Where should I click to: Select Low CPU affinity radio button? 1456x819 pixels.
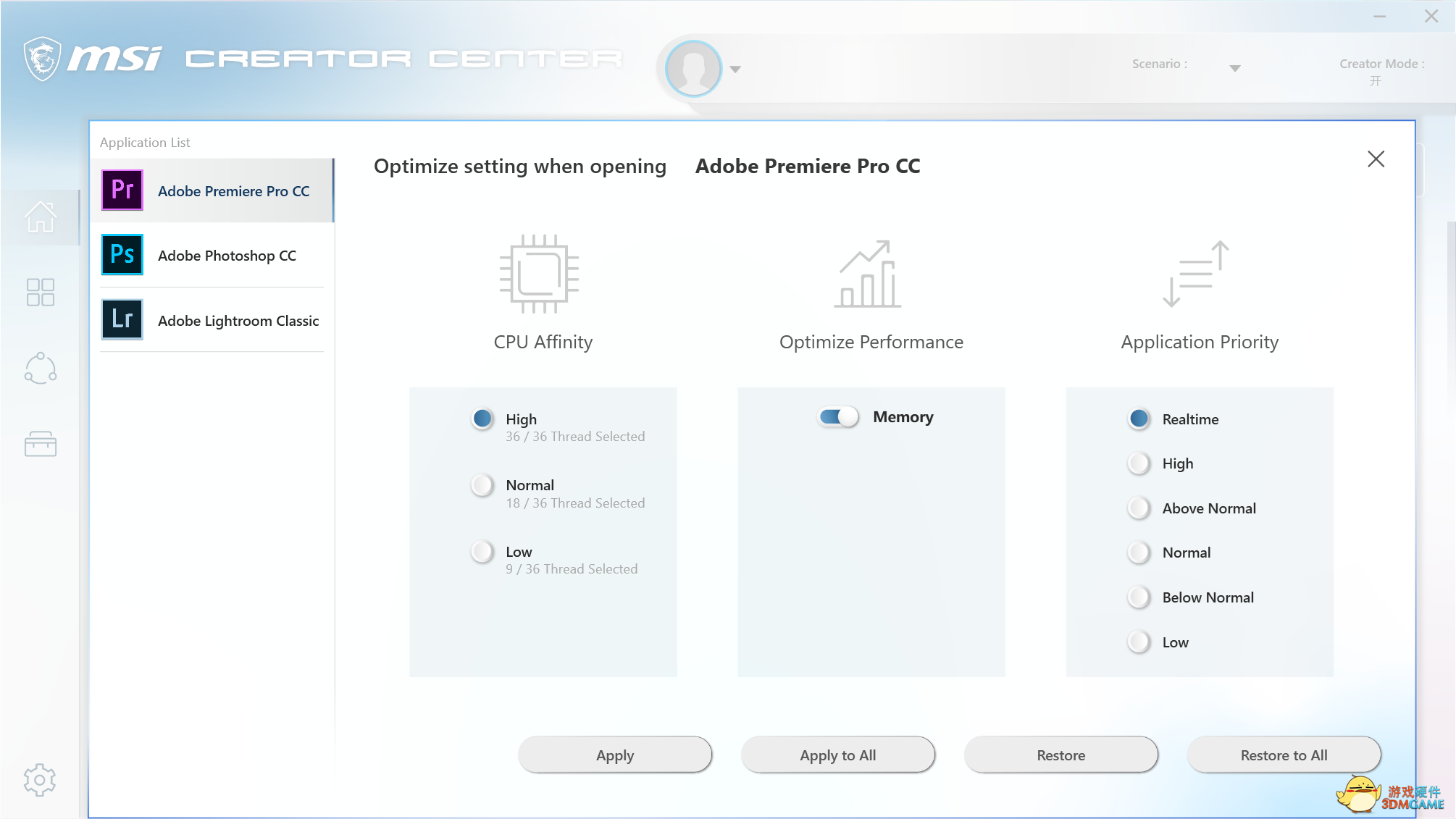tap(482, 552)
